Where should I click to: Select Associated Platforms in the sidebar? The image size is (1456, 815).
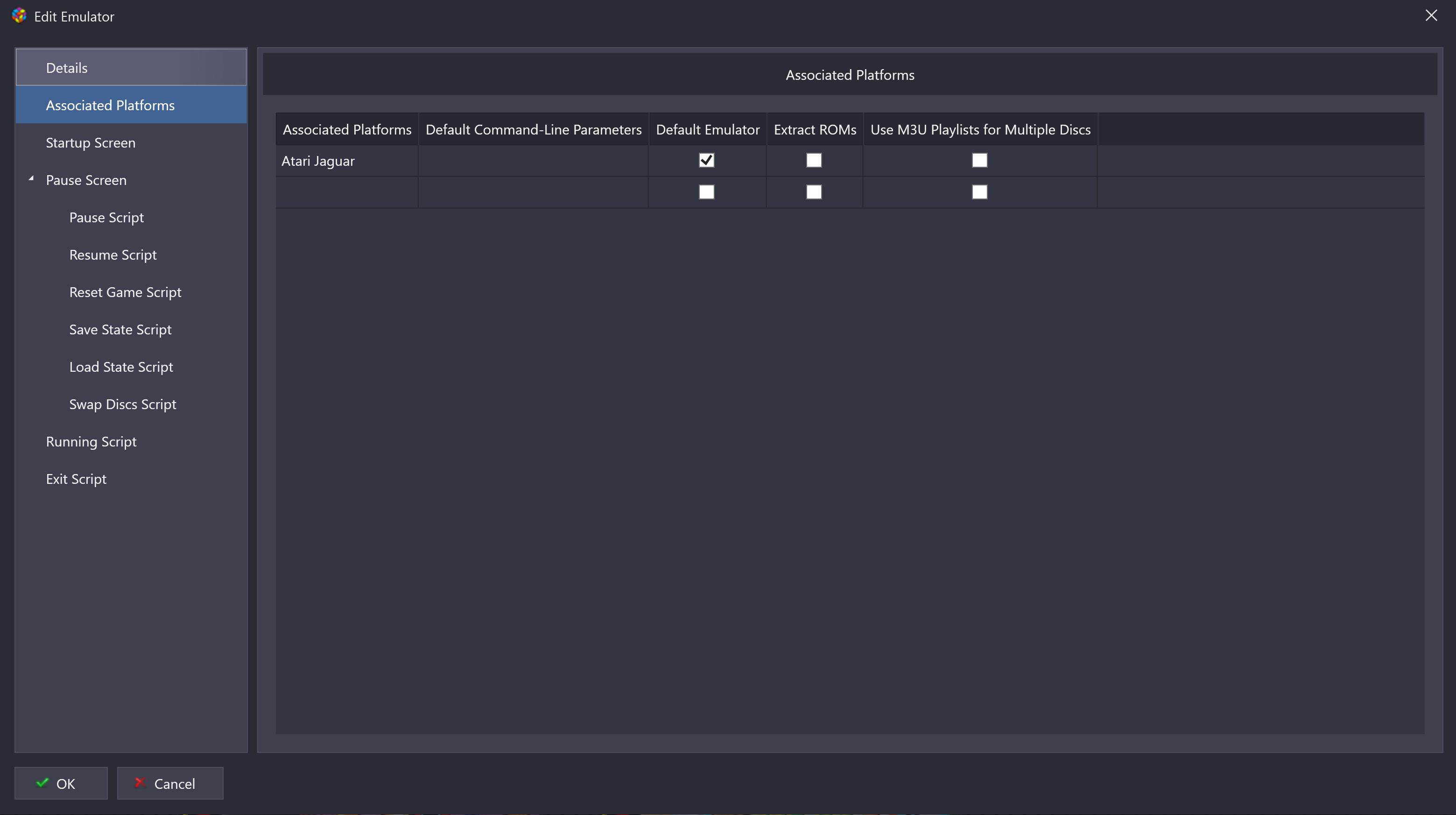coord(131,105)
